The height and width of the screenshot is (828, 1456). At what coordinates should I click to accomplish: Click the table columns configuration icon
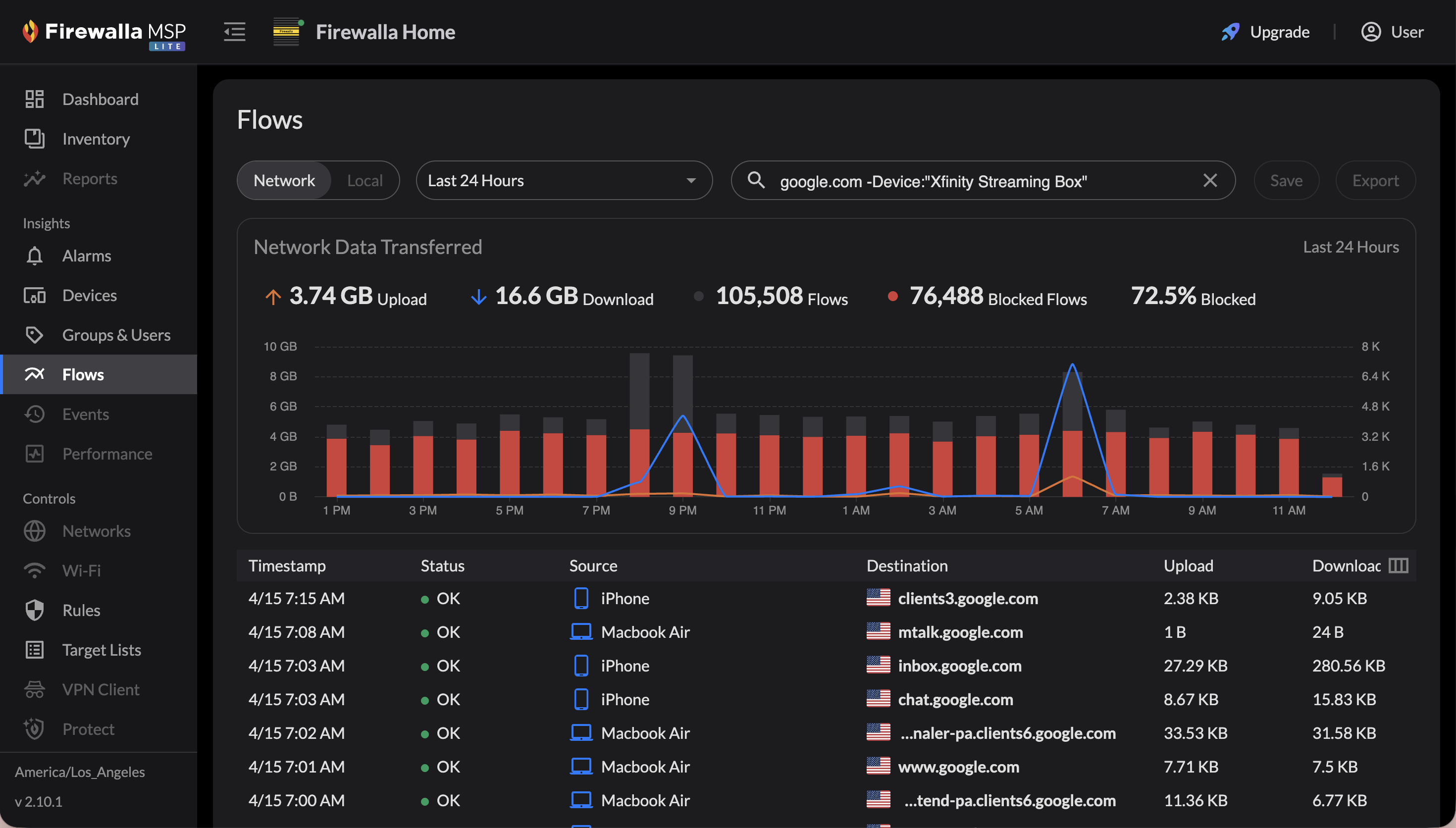[1398, 565]
